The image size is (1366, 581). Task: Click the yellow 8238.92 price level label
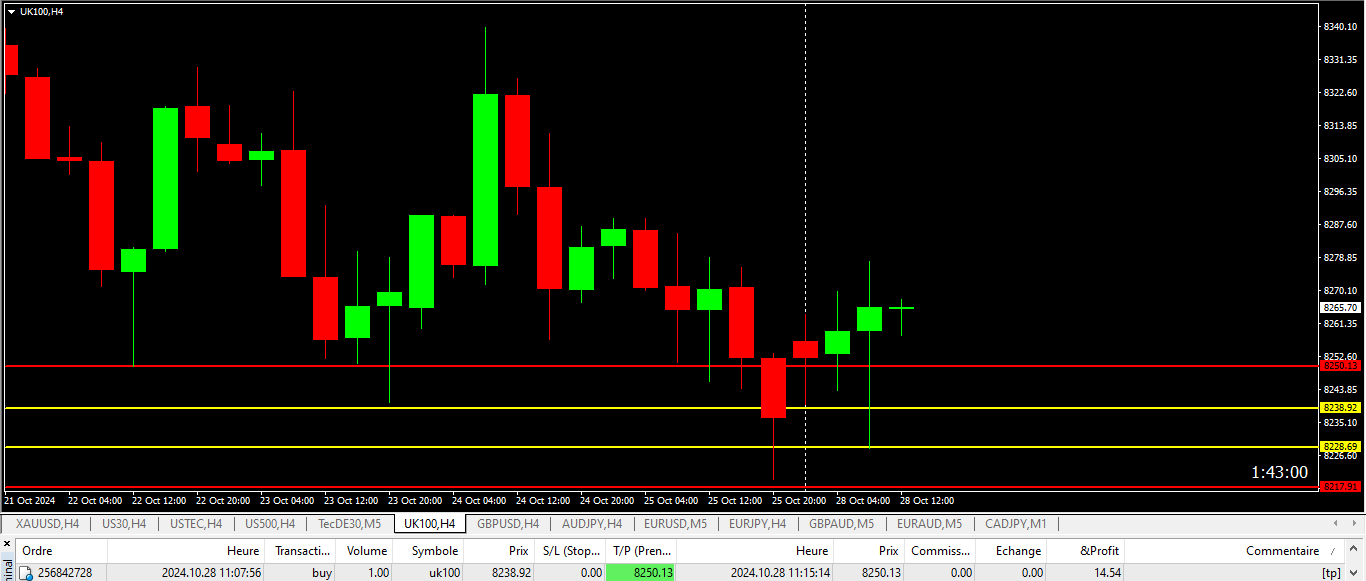tap(1340, 408)
